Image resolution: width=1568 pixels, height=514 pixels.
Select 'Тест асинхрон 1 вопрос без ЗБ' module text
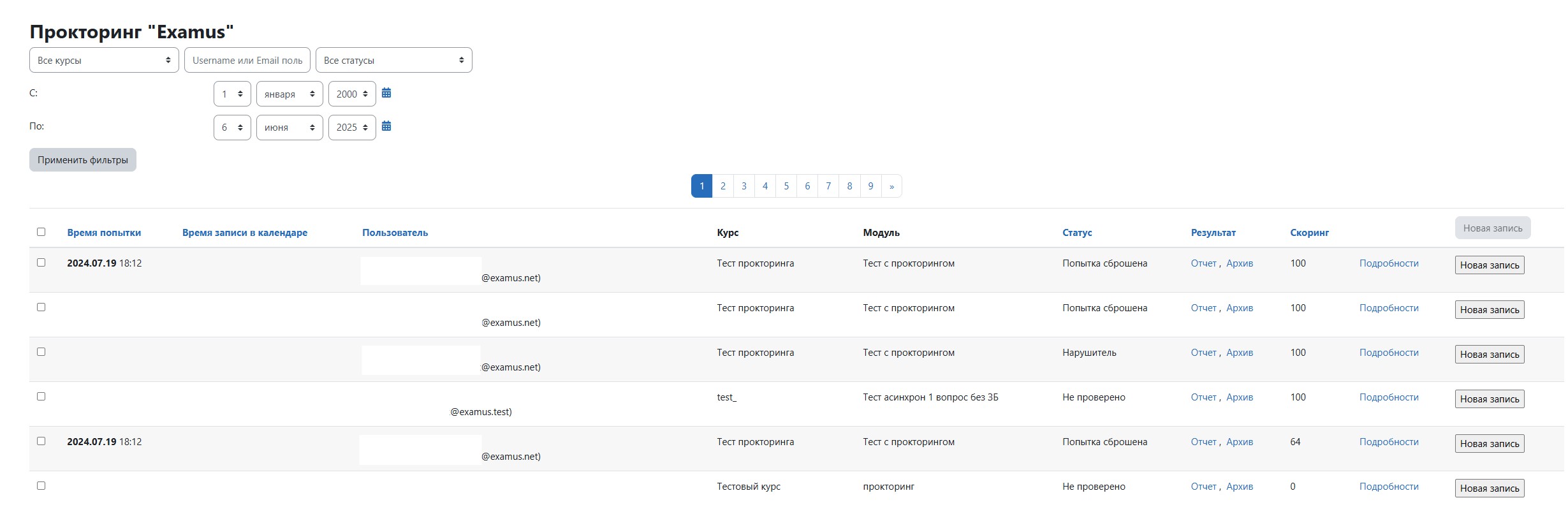click(931, 397)
